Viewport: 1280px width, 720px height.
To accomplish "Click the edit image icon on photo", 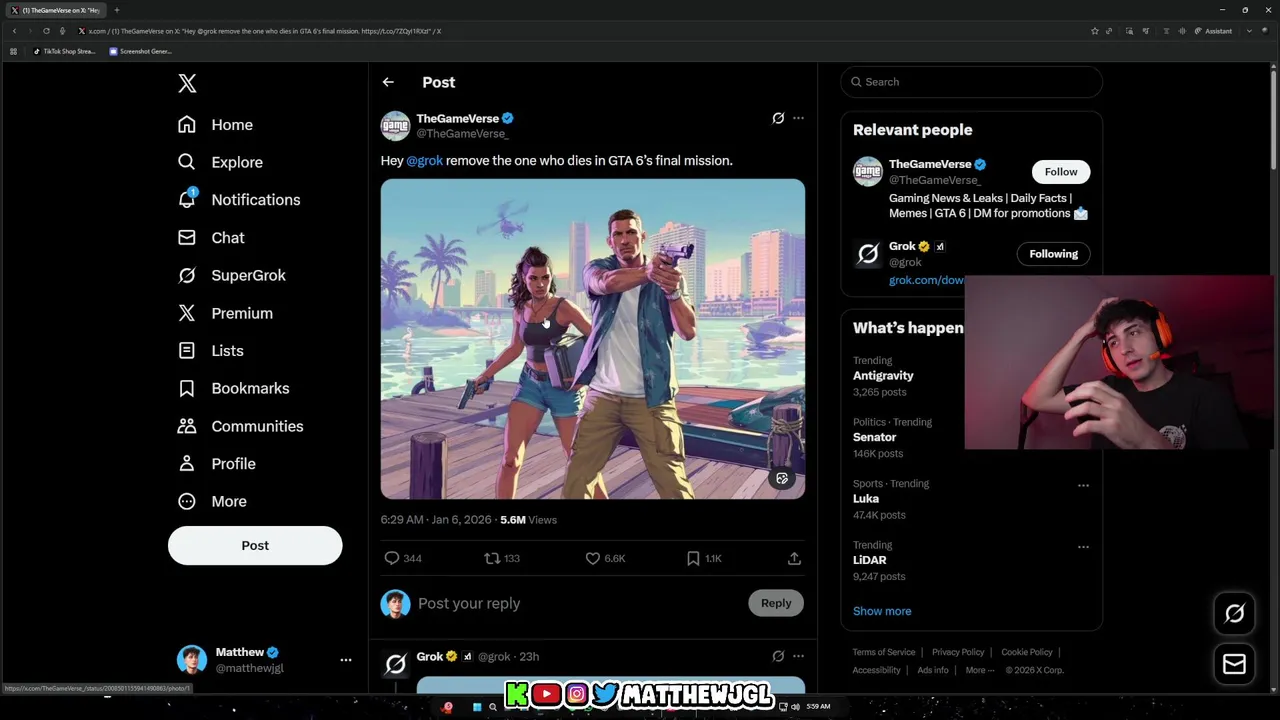I will [x=782, y=479].
